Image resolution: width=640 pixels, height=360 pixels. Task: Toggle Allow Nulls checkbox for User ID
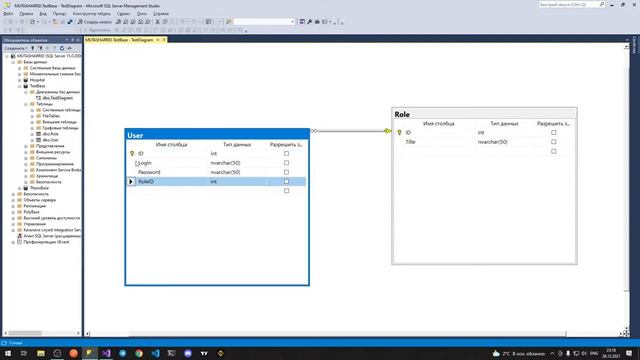pyautogui.click(x=287, y=153)
